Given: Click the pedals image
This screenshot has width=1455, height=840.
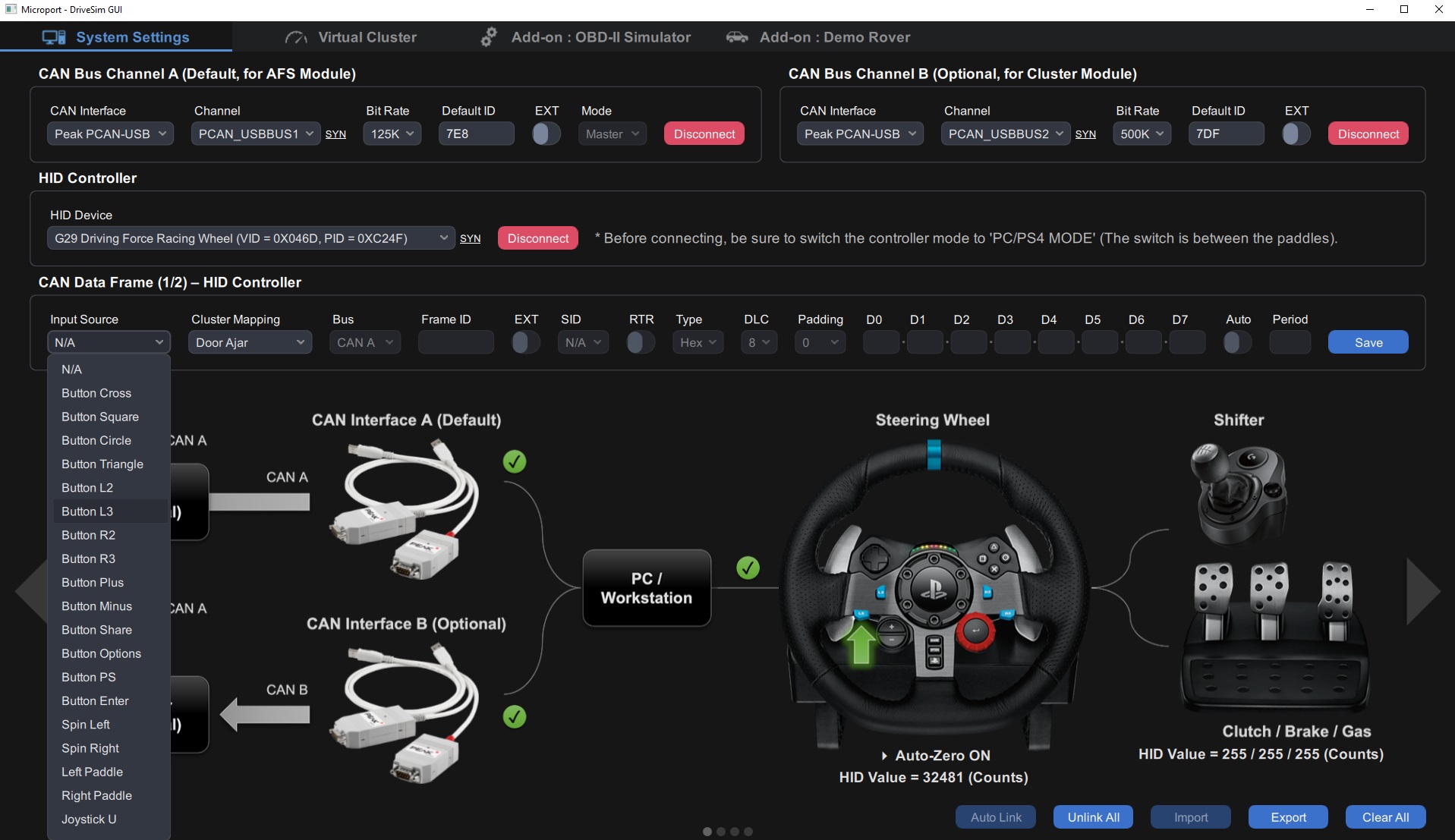Looking at the screenshot, I should tap(1275, 636).
